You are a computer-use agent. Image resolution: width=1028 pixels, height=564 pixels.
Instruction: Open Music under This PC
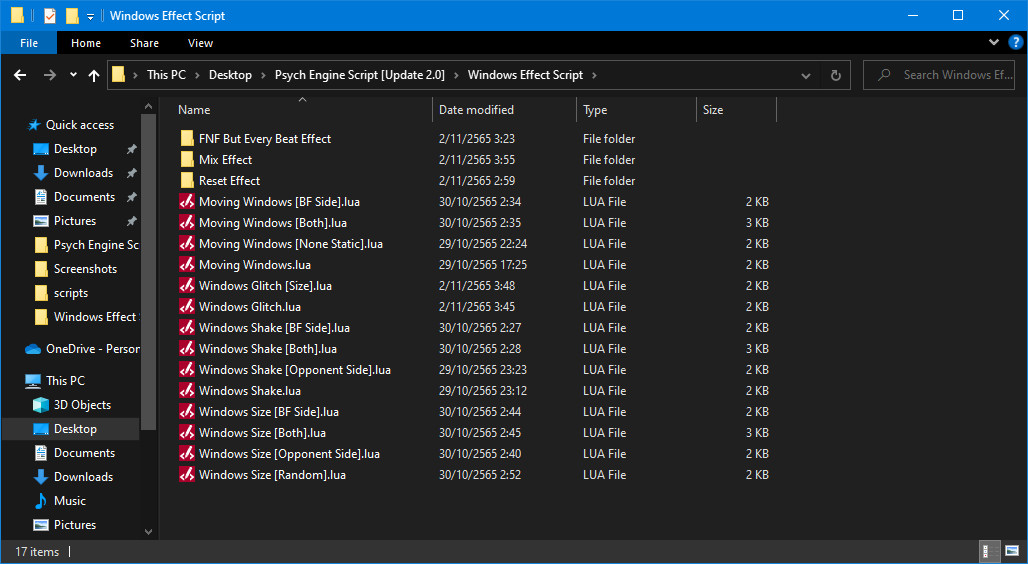69,500
